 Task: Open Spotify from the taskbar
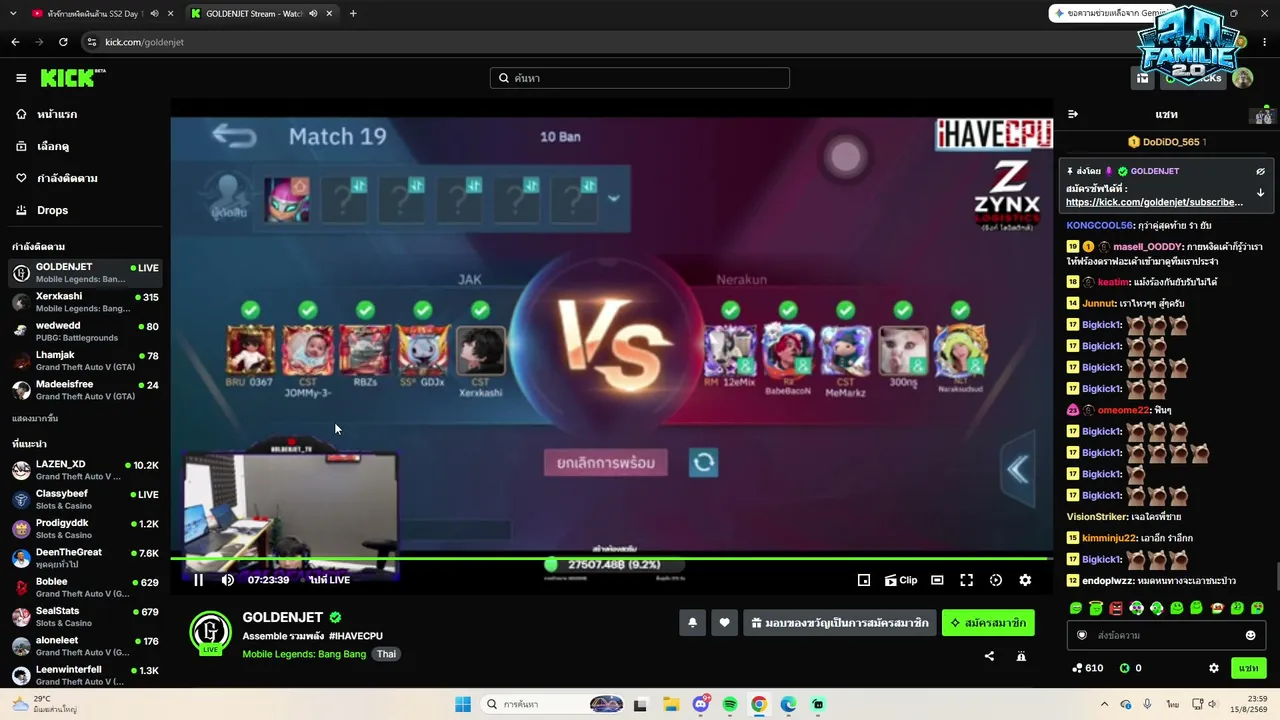tap(729, 704)
